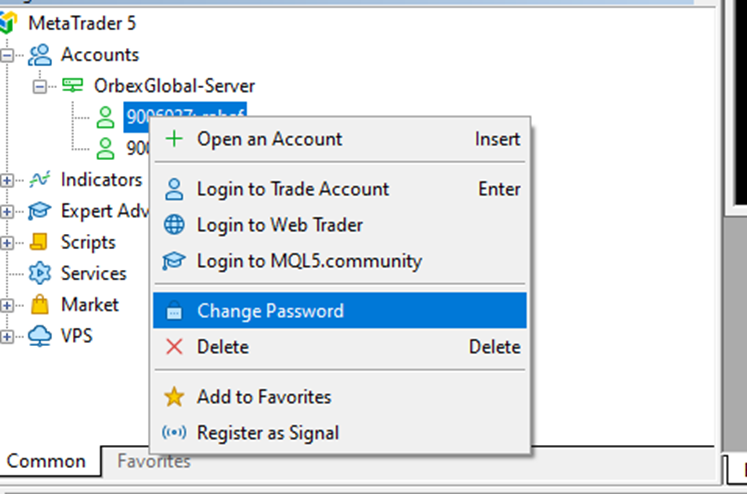Viewport: 747px width, 494px height.
Task: Click the red X icon beside Delete
Action: (174, 346)
